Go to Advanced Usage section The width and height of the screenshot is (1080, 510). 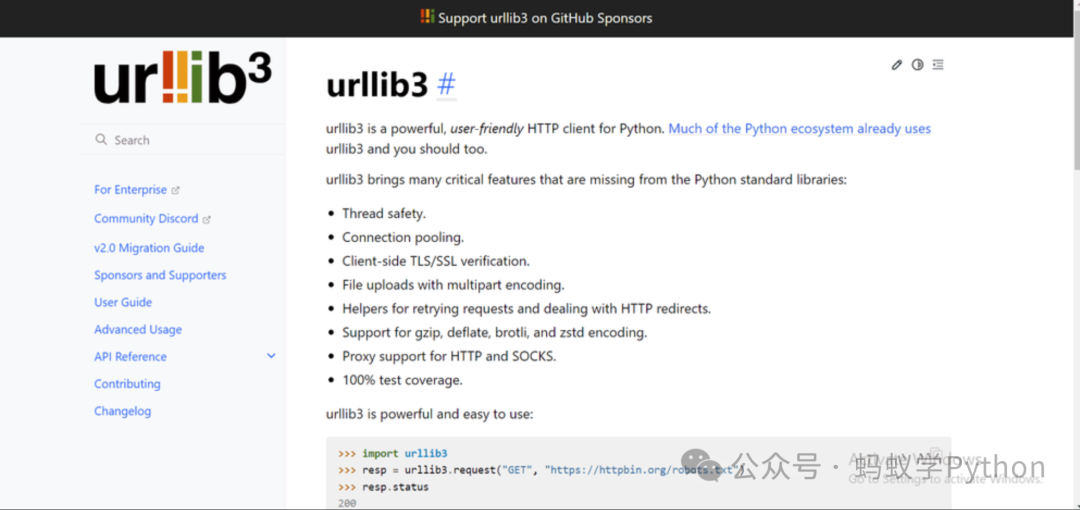click(x=138, y=329)
